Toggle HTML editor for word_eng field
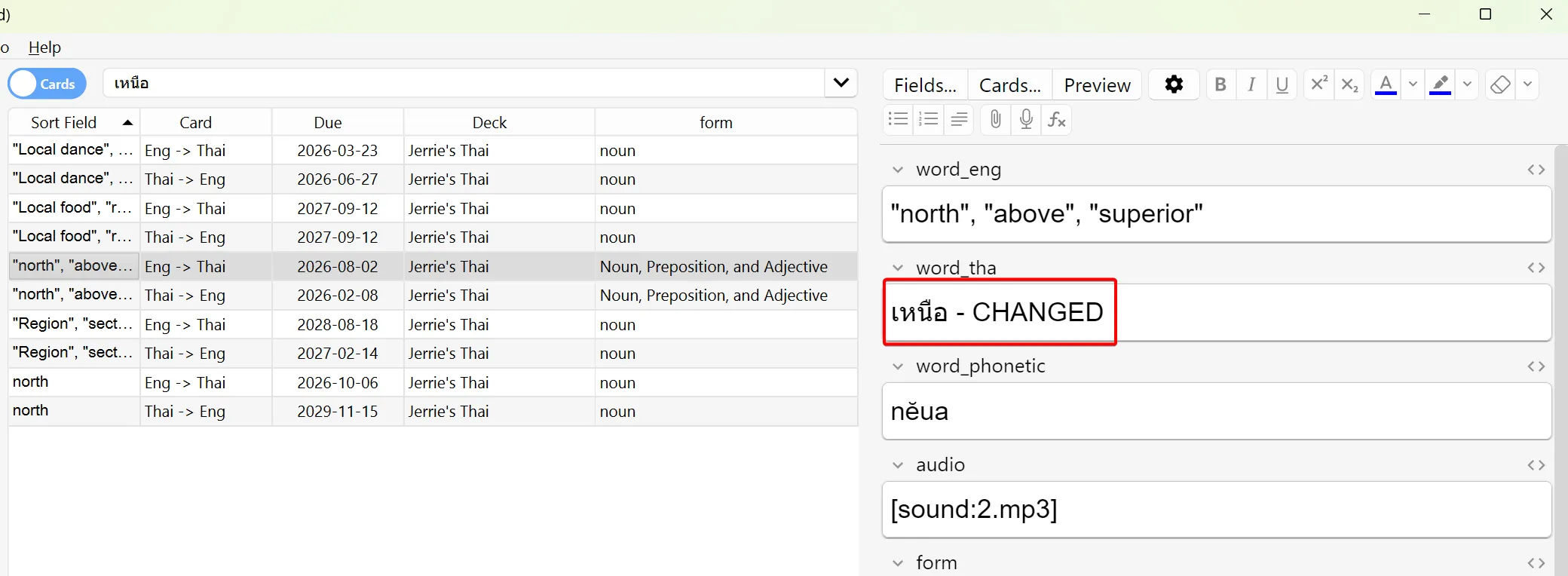This screenshot has width=1568, height=576. point(1536,170)
